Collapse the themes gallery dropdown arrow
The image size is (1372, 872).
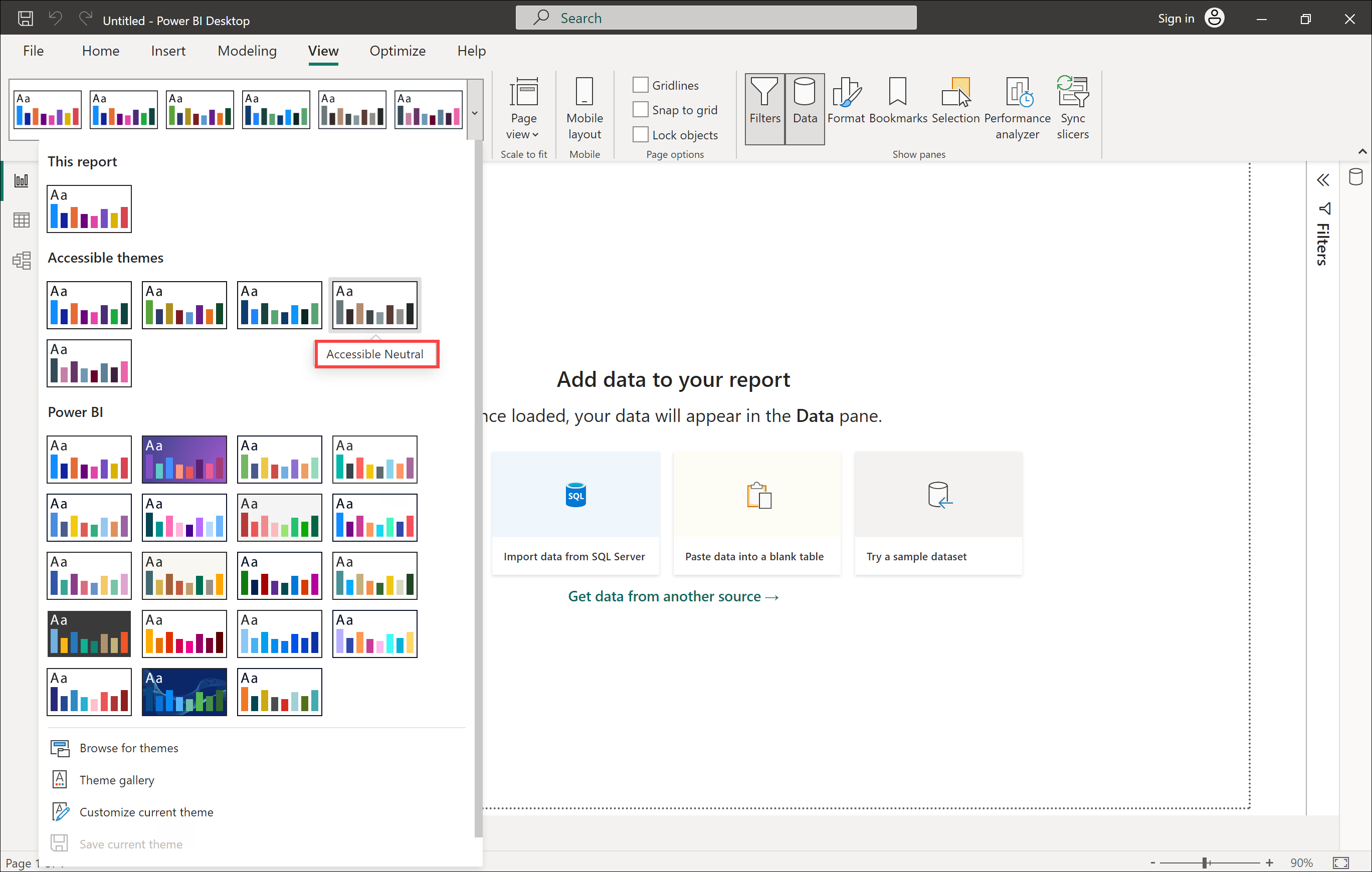(x=475, y=112)
